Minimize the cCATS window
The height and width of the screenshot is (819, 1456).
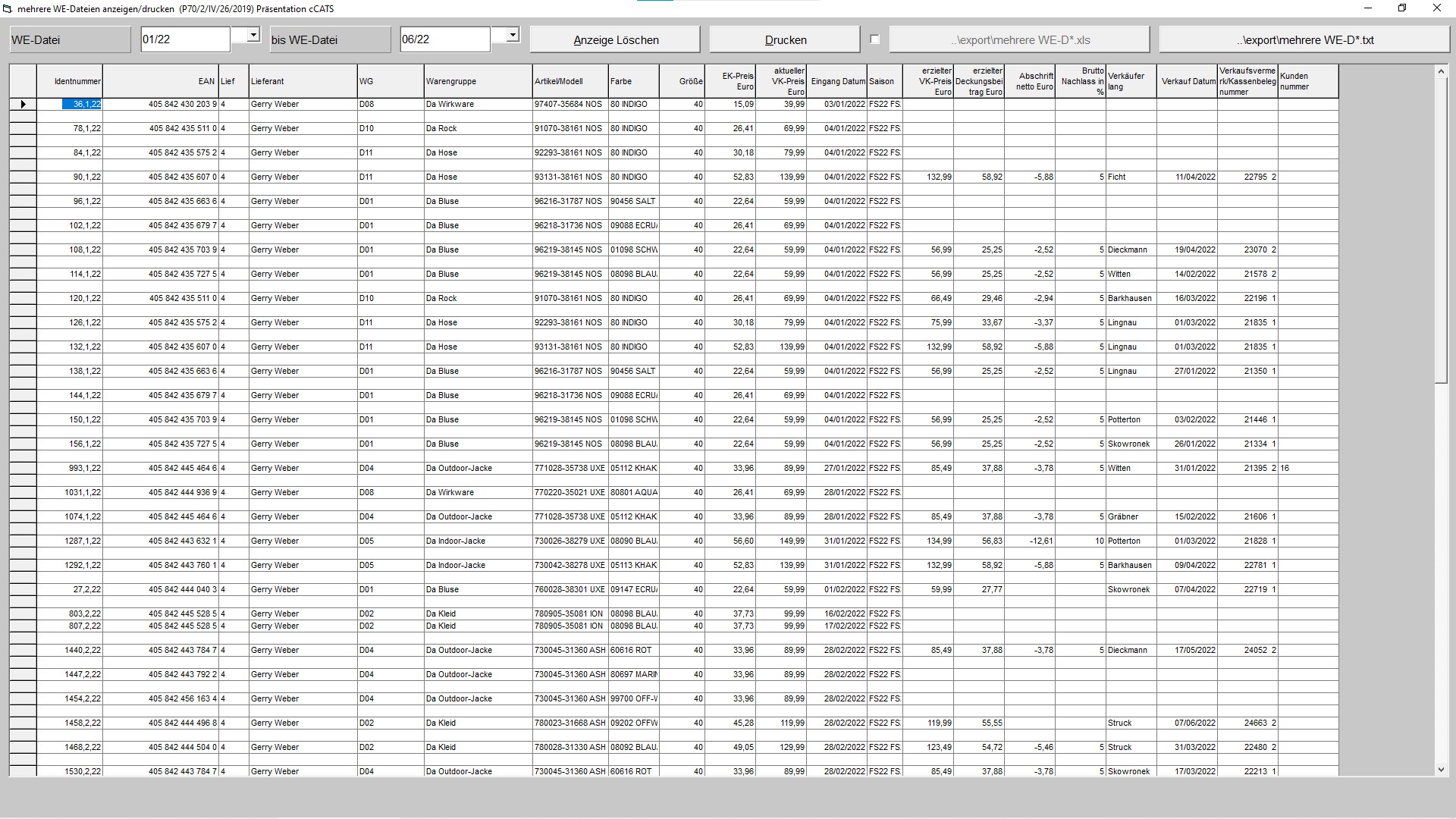1368,8
